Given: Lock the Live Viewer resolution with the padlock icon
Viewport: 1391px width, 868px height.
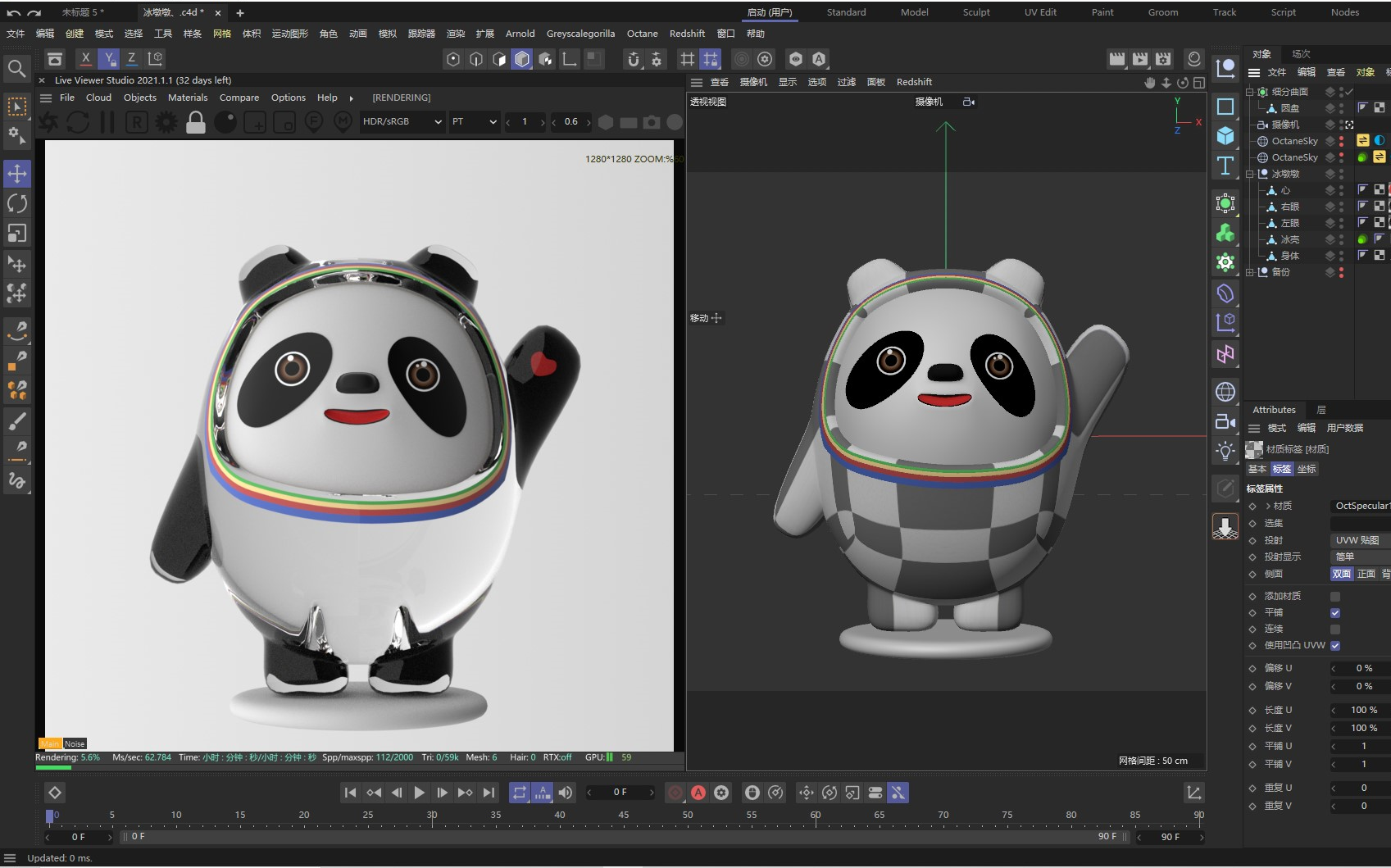Looking at the screenshot, I should click(x=195, y=121).
